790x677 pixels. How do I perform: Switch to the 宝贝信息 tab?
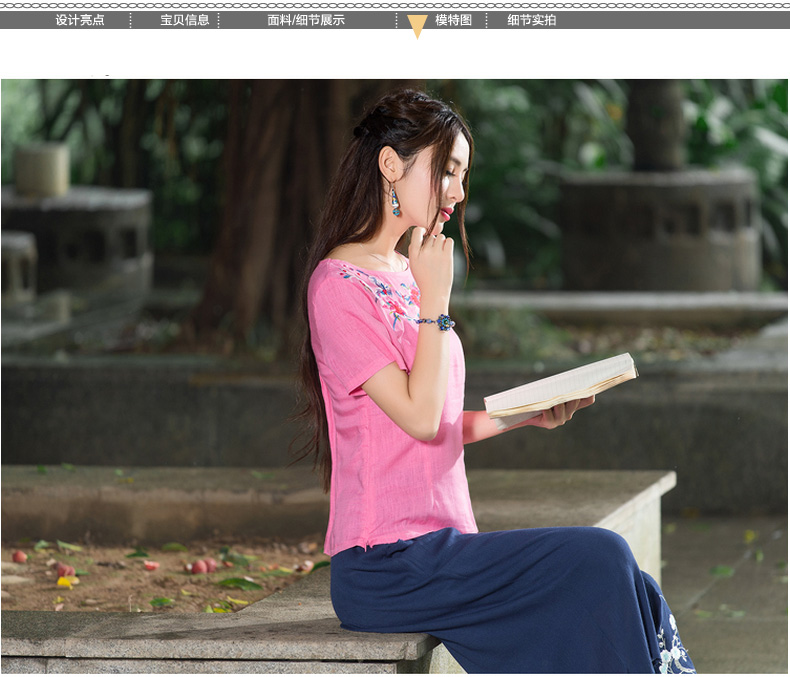[185, 20]
